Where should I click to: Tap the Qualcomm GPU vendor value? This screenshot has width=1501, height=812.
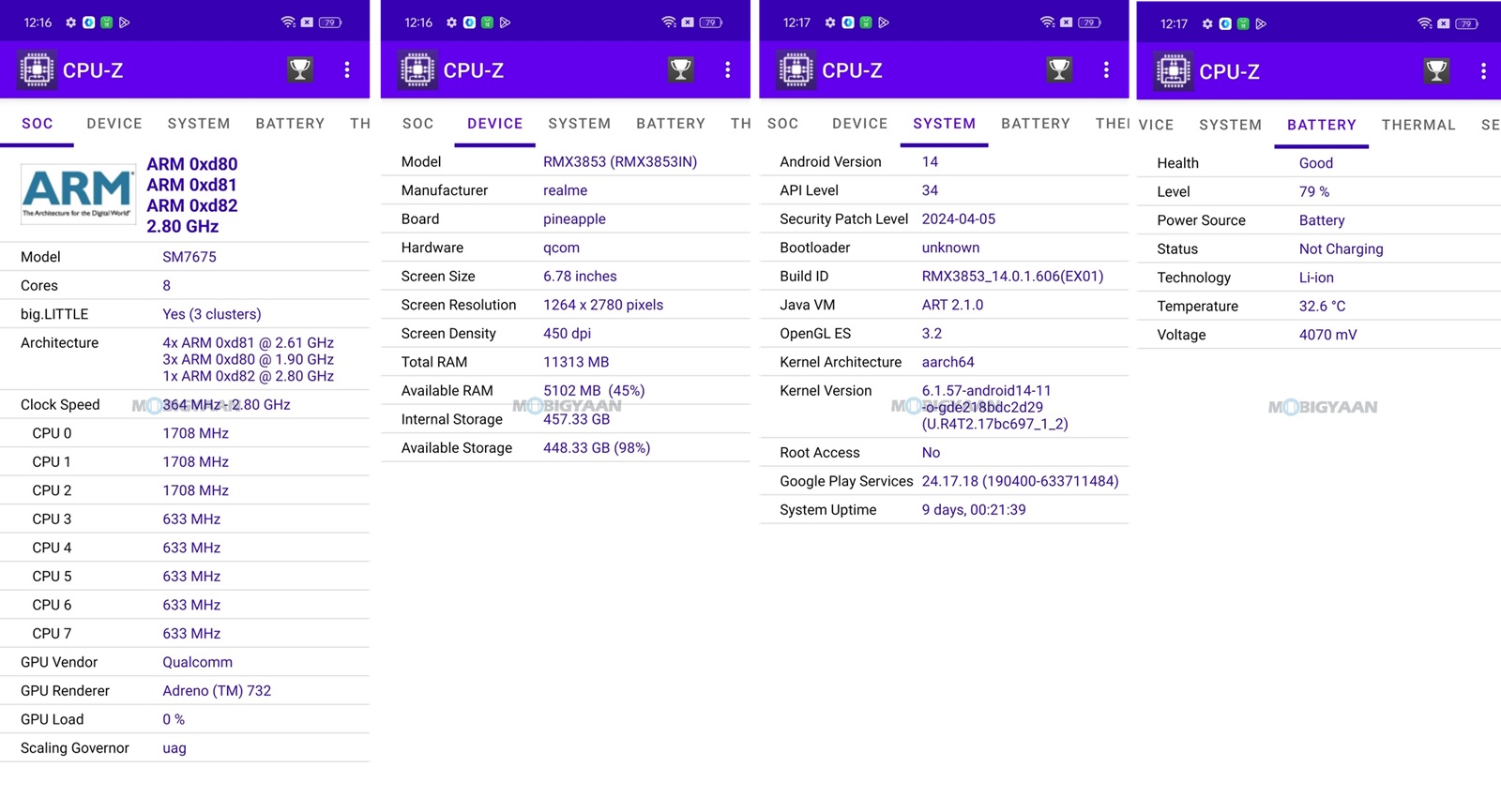(x=198, y=662)
